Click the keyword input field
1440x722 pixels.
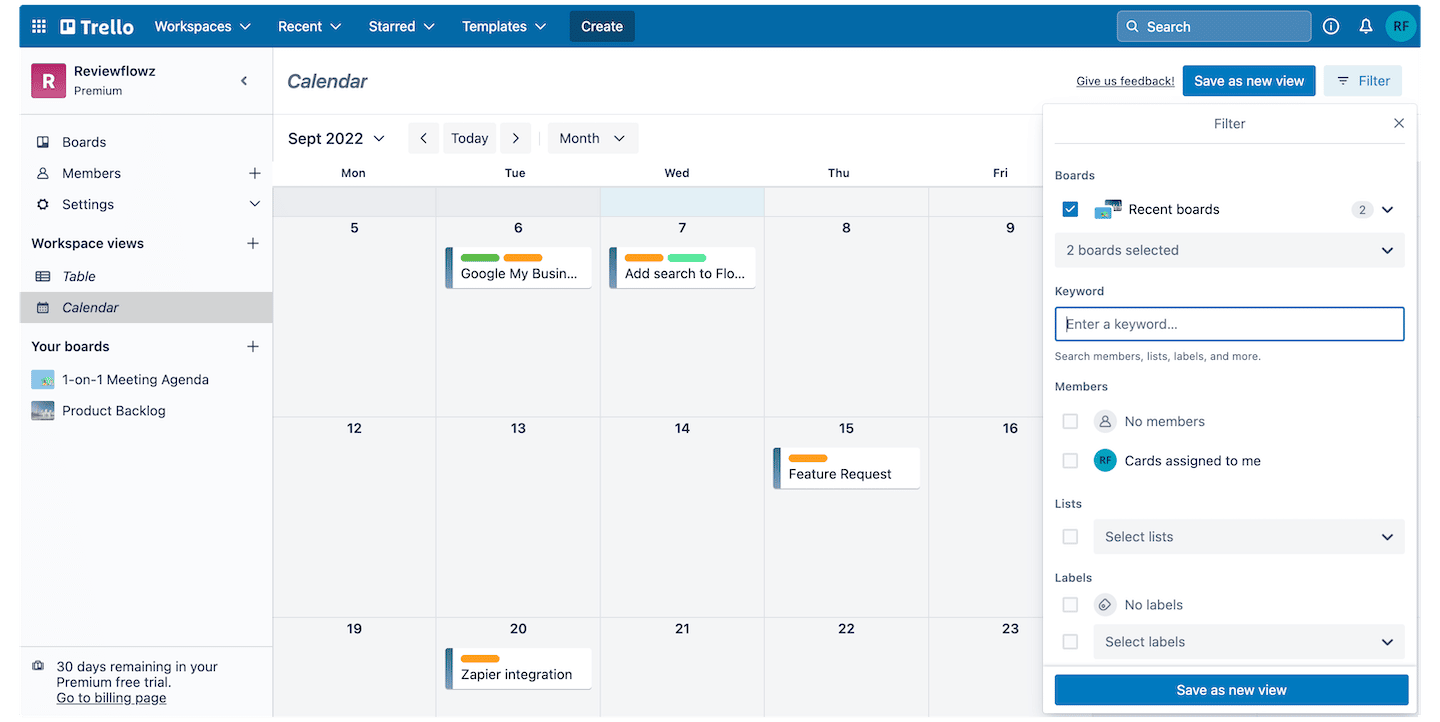tap(1229, 324)
